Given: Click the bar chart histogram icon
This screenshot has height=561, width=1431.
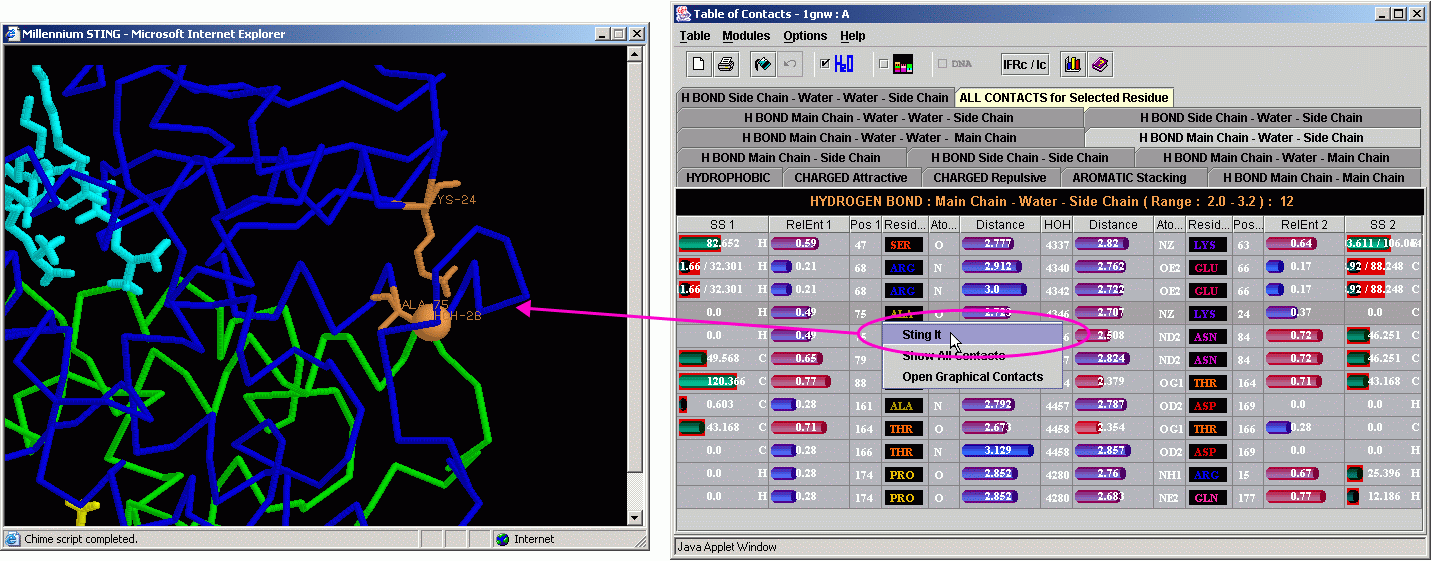Looking at the screenshot, I should tap(1073, 64).
